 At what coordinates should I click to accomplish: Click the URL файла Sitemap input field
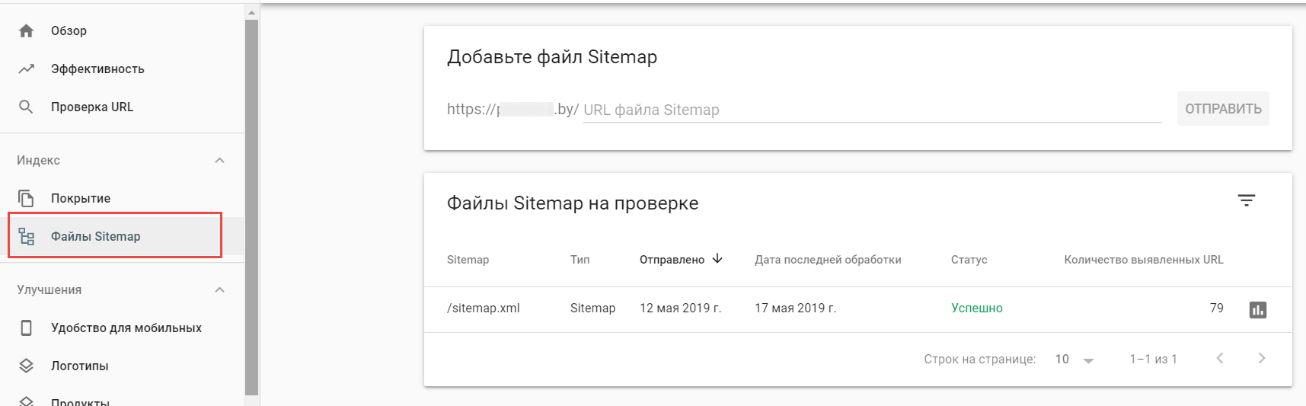point(870,109)
